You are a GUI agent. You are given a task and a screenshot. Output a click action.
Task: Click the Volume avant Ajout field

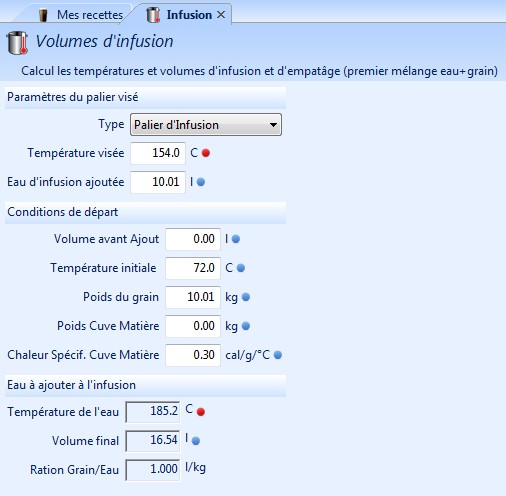[193, 239]
